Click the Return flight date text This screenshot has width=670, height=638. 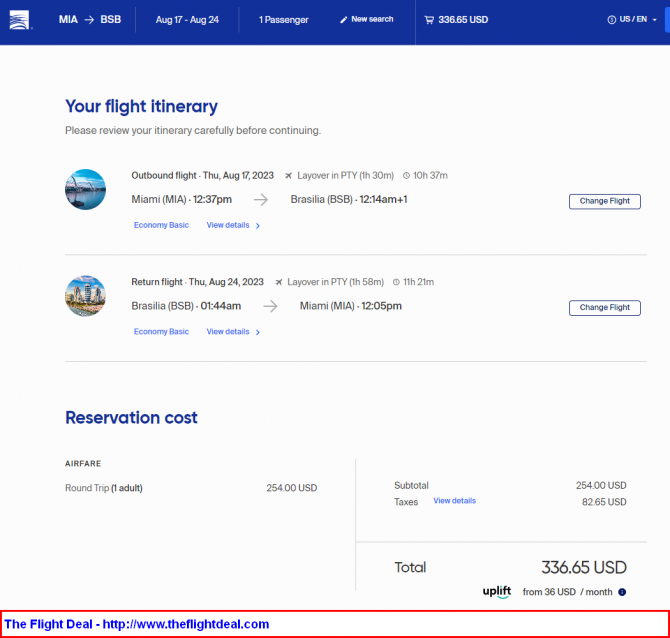point(197,282)
